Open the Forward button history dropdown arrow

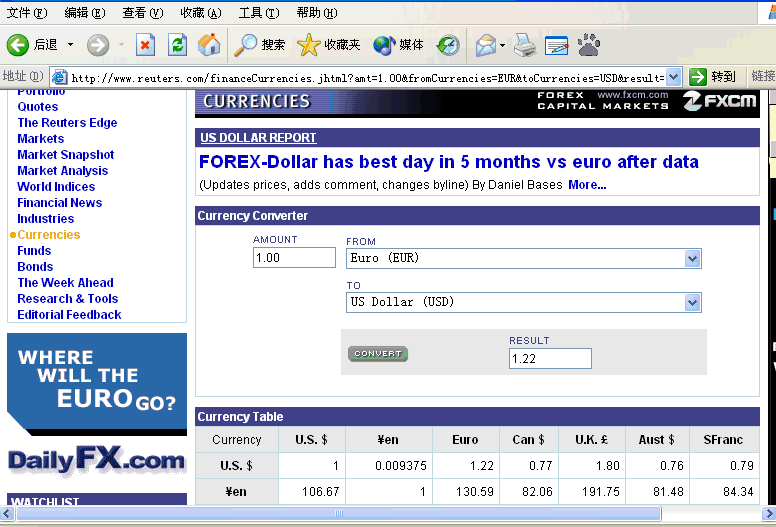121,45
